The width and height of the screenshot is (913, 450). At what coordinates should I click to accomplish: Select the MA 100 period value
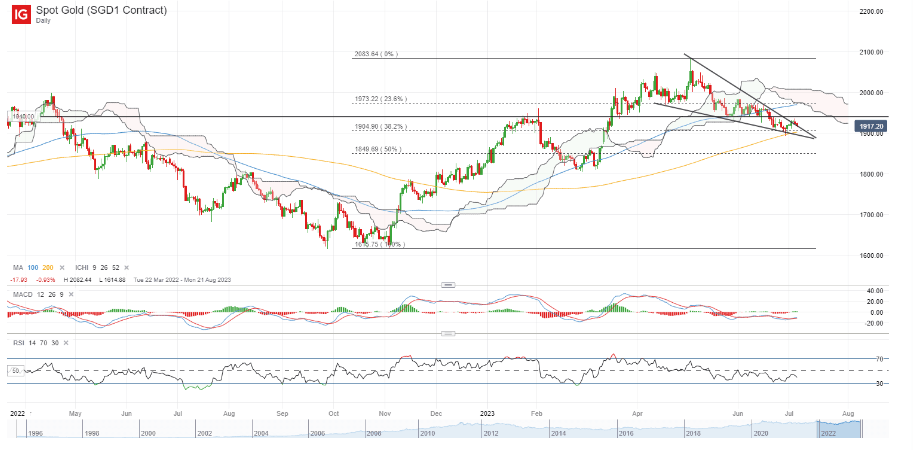(32, 267)
